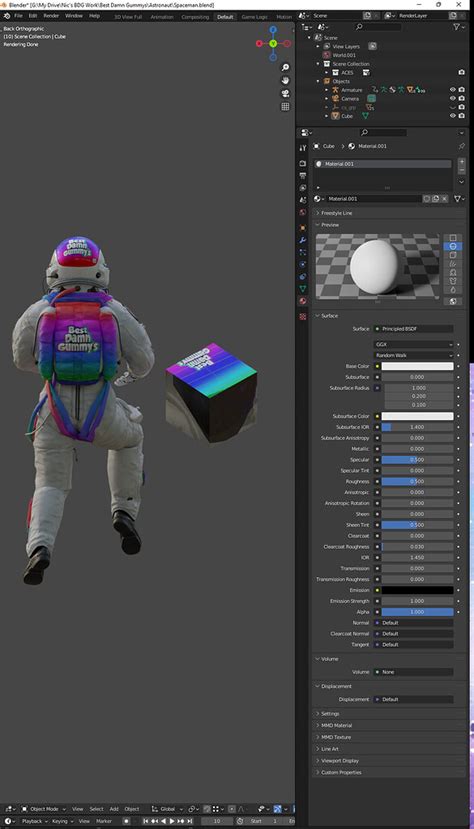The image size is (474, 829).
Task: Hide Camera in viewport via eye
Action: click(x=452, y=98)
